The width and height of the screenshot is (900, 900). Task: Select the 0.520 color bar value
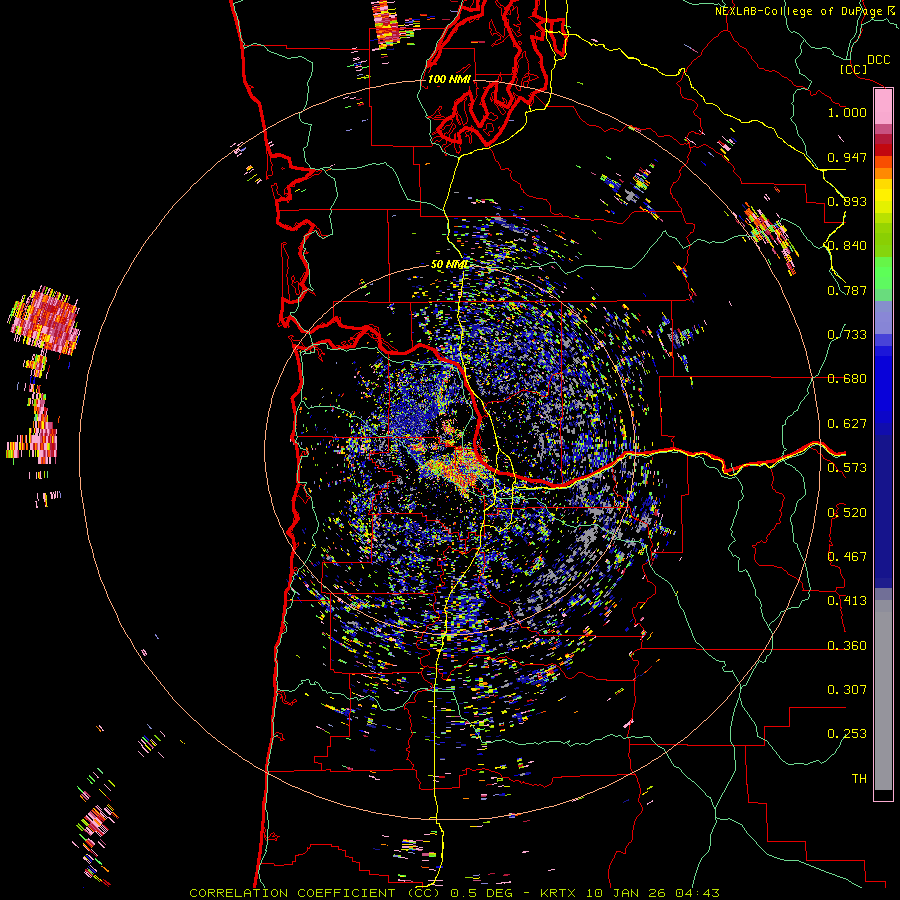(847, 513)
